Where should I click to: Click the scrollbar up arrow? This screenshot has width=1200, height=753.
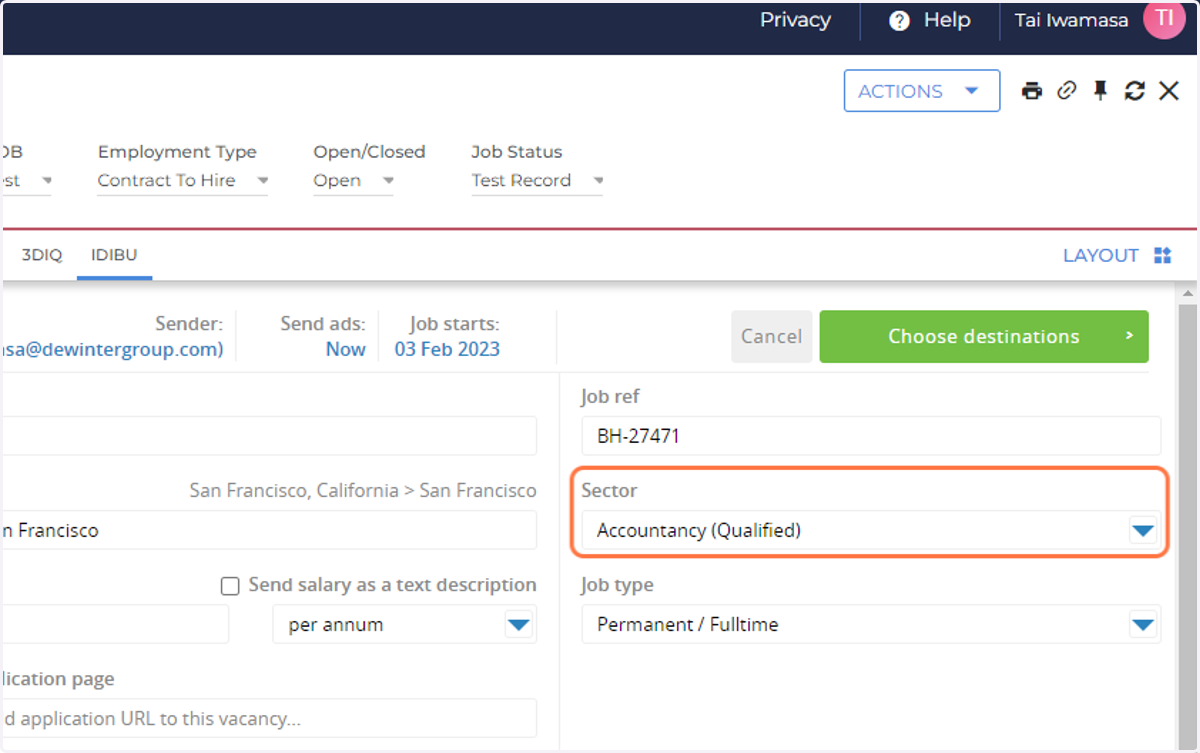click(x=1188, y=293)
